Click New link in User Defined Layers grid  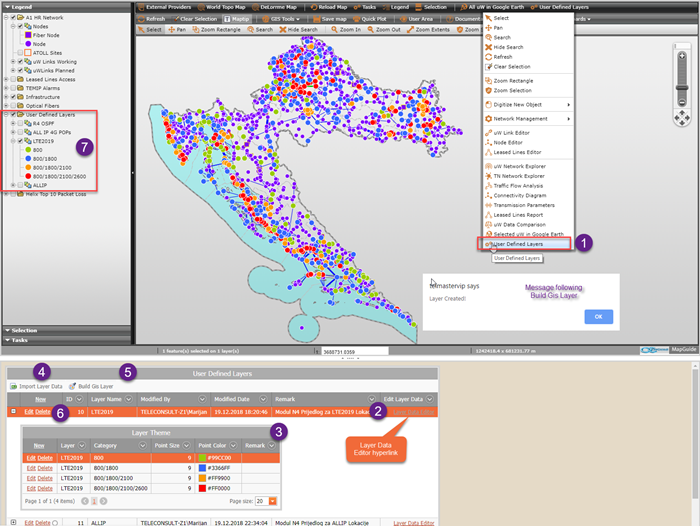[x=41, y=399]
